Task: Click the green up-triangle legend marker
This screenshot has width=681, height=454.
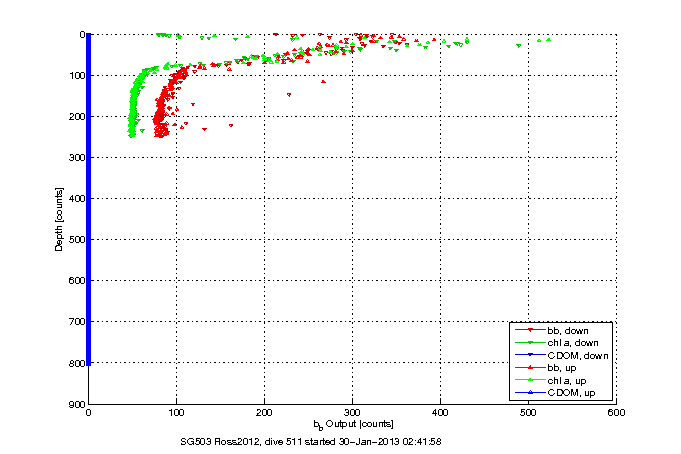Action: coord(530,380)
